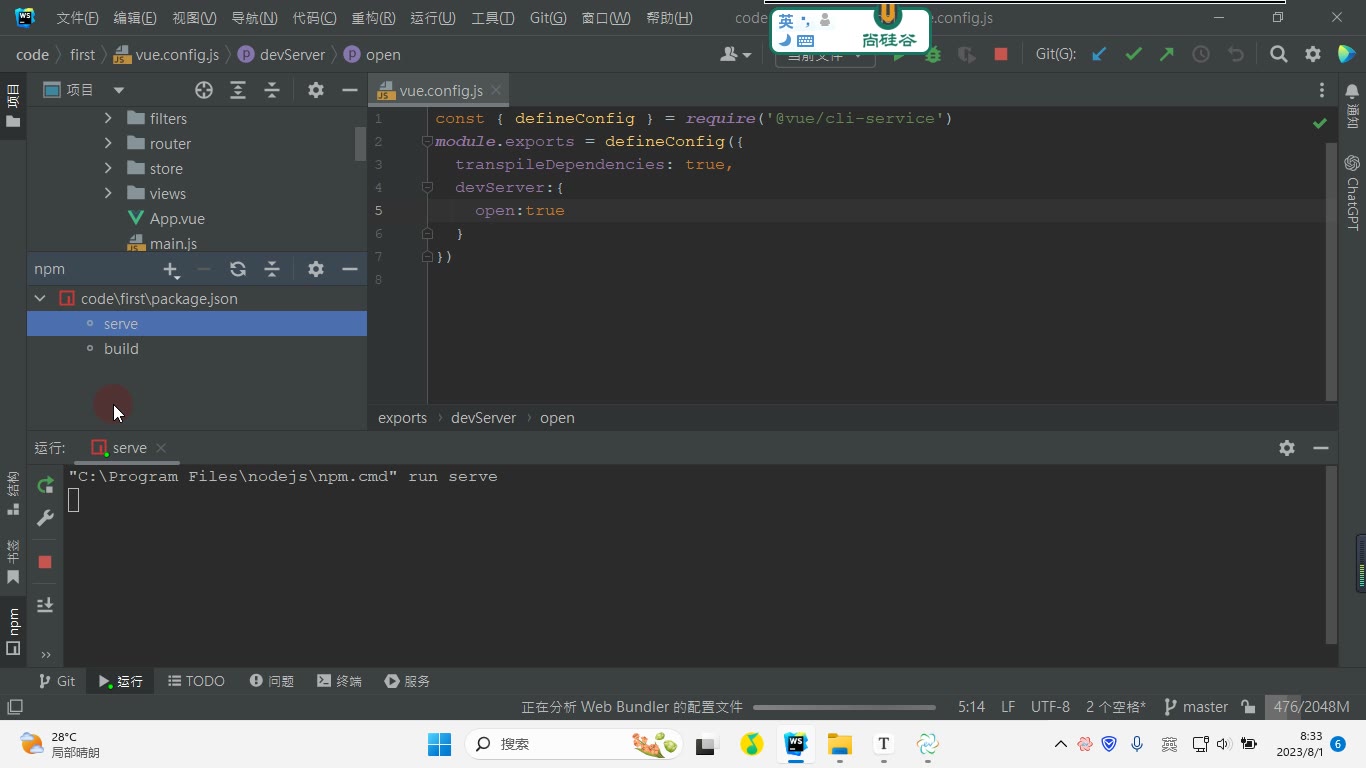Screen dimensions: 1366x768
Task: Open Search Everywhere magnifier icon
Action: pyautogui.click(x=1278, y=54)
